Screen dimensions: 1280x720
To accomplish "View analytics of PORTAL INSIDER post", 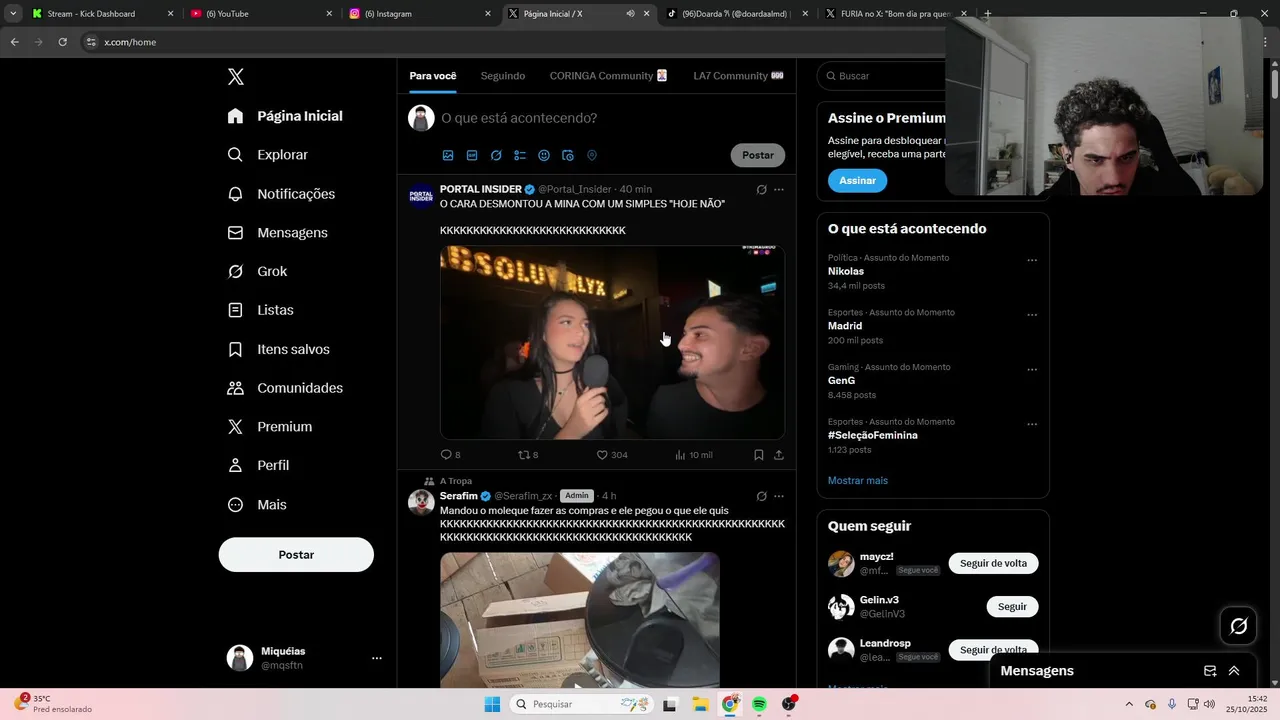I will pos(693,455).
